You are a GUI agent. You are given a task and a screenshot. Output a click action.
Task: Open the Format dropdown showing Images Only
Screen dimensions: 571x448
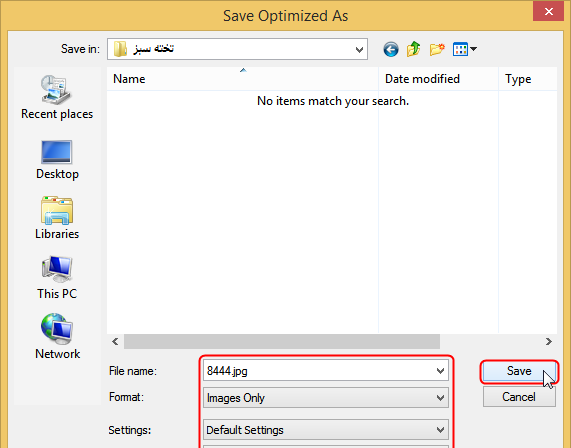pyautogui.click(x=326, y=398)
